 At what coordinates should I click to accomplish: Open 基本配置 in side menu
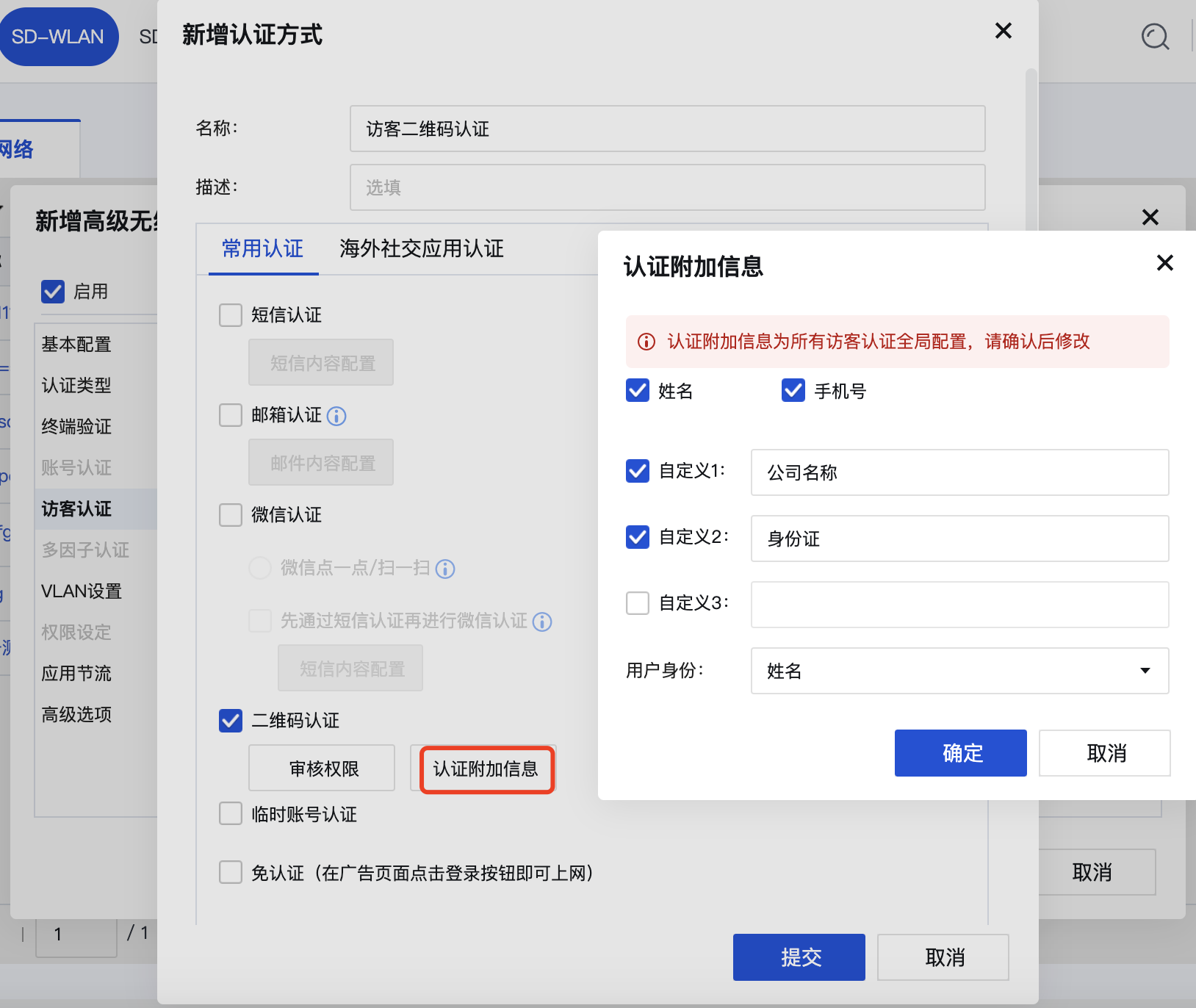76,345
